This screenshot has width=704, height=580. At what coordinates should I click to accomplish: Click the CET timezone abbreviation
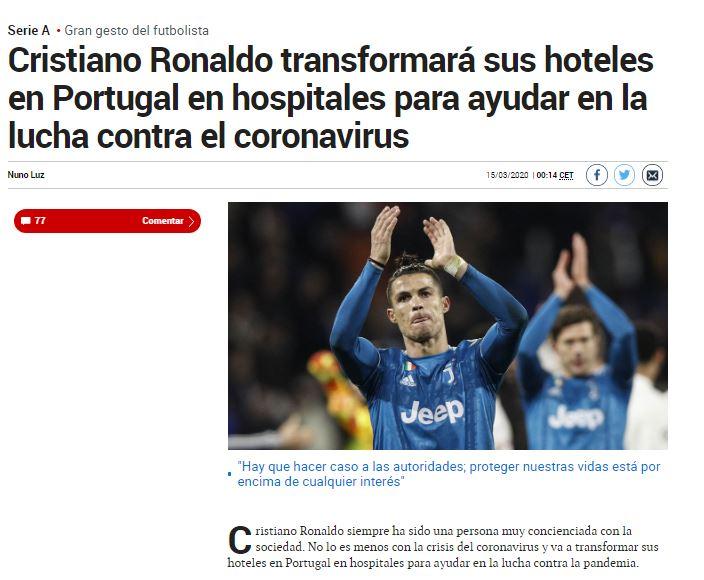(x=567, y=175)
